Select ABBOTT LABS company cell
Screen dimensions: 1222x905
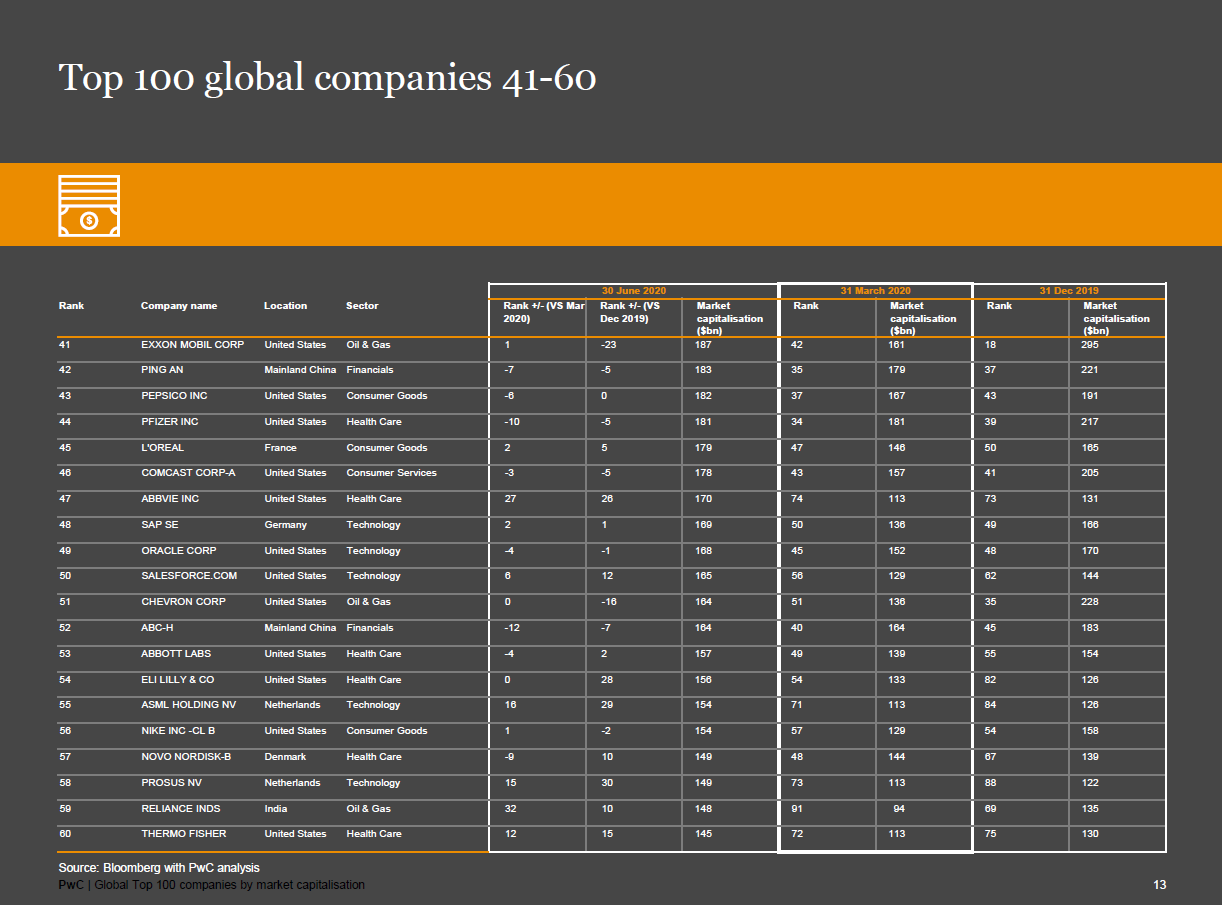176,654
